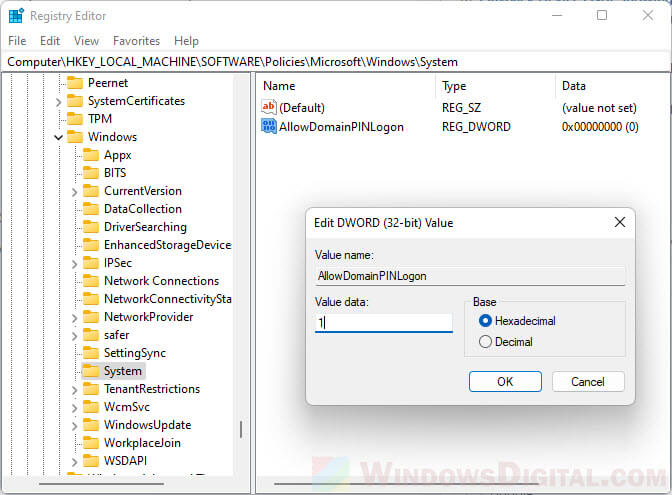Click the safer folder icon
The width and height of the screenshot is (672, 495).
(x=90, y=335)
